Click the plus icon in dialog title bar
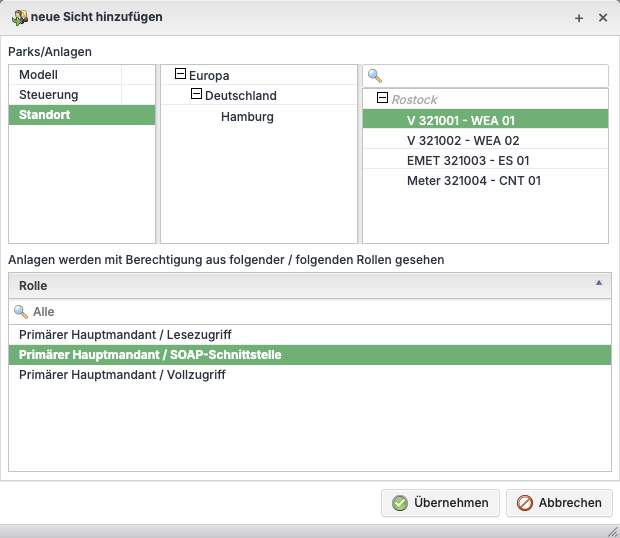The width and height of the screenshot is (620, 538). click(579, 18)
